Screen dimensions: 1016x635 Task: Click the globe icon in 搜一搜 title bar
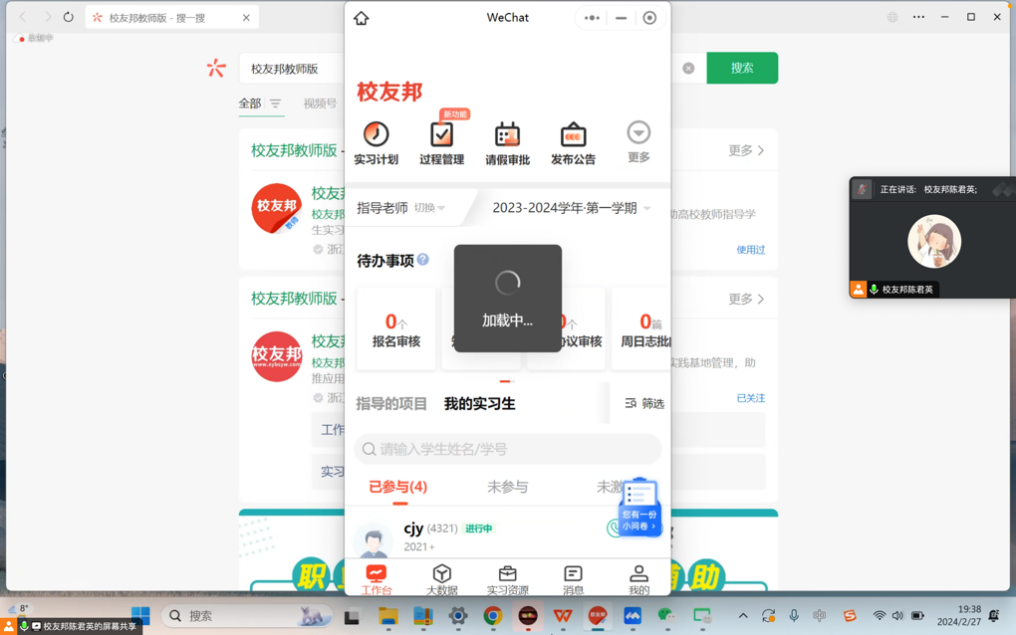click(x=892, y=17)
